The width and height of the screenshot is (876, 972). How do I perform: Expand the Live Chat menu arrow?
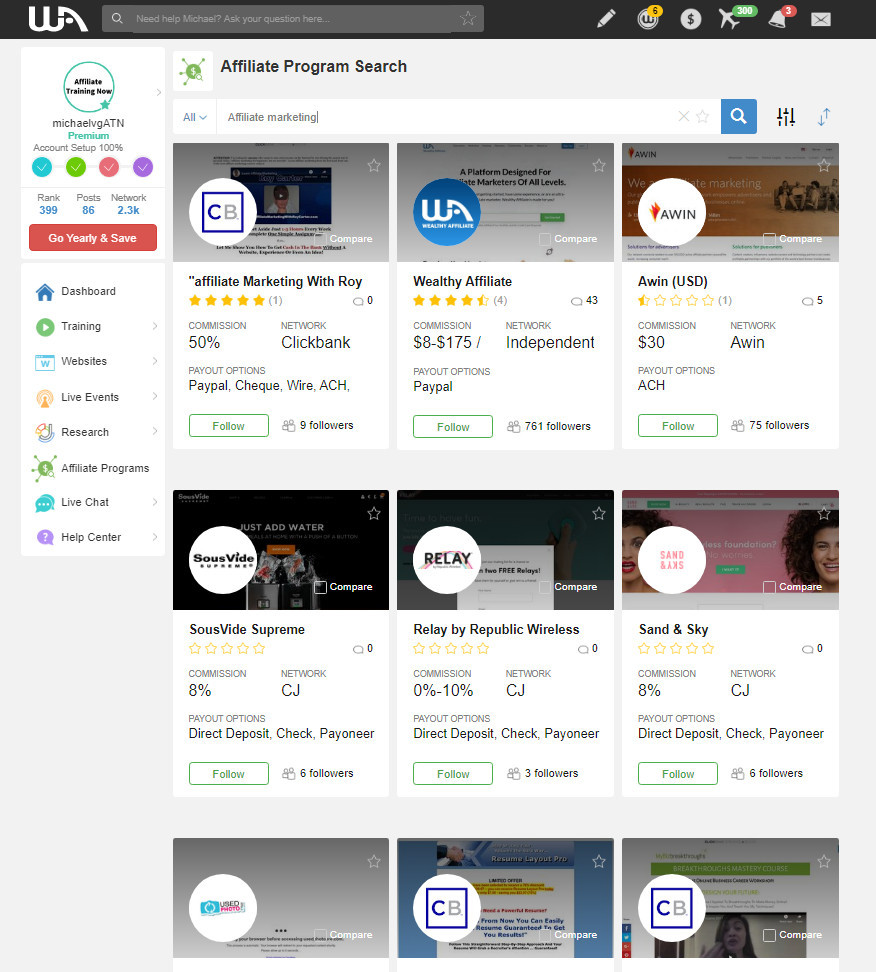[155, 501]
